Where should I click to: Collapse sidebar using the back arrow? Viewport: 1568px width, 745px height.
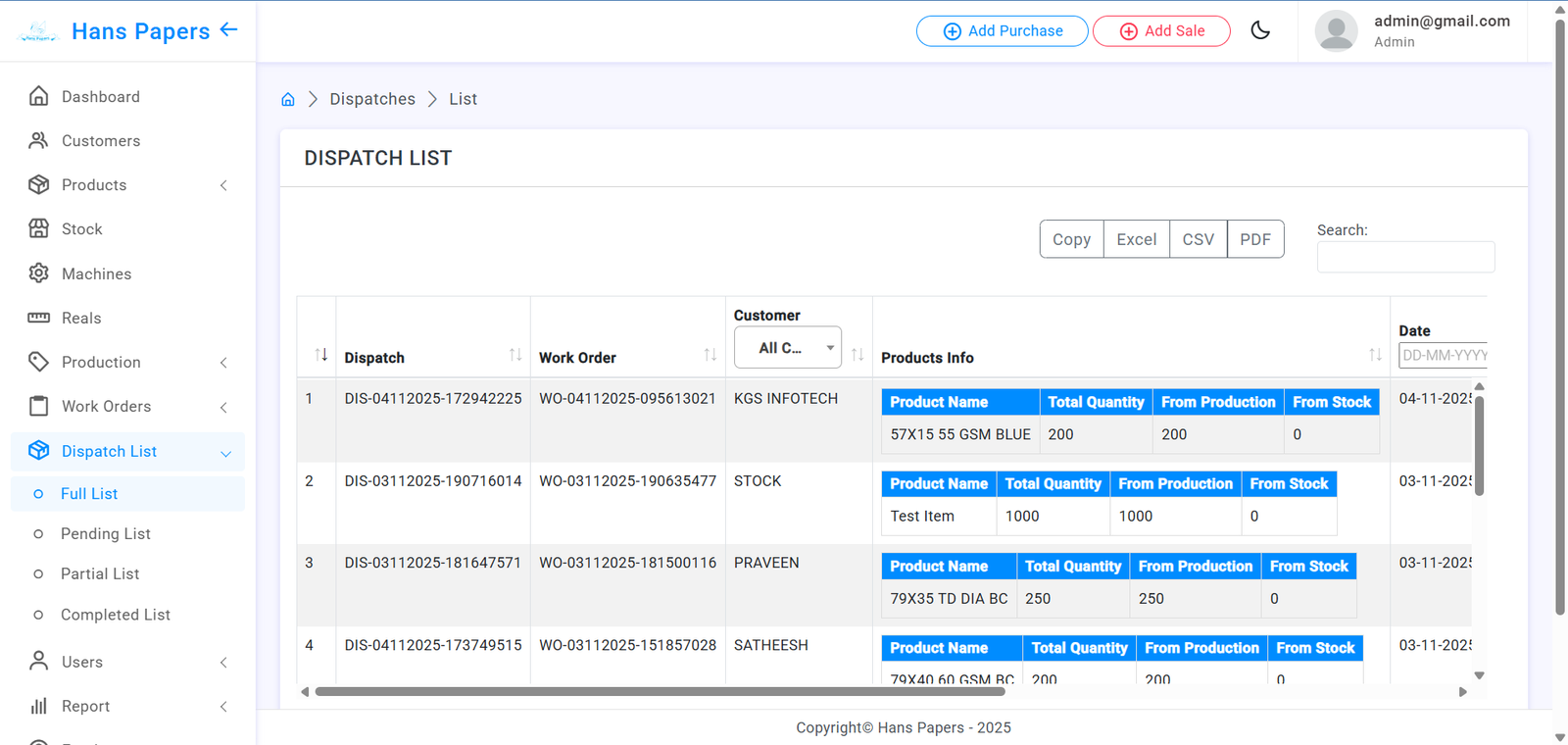[x=228, y=29]
